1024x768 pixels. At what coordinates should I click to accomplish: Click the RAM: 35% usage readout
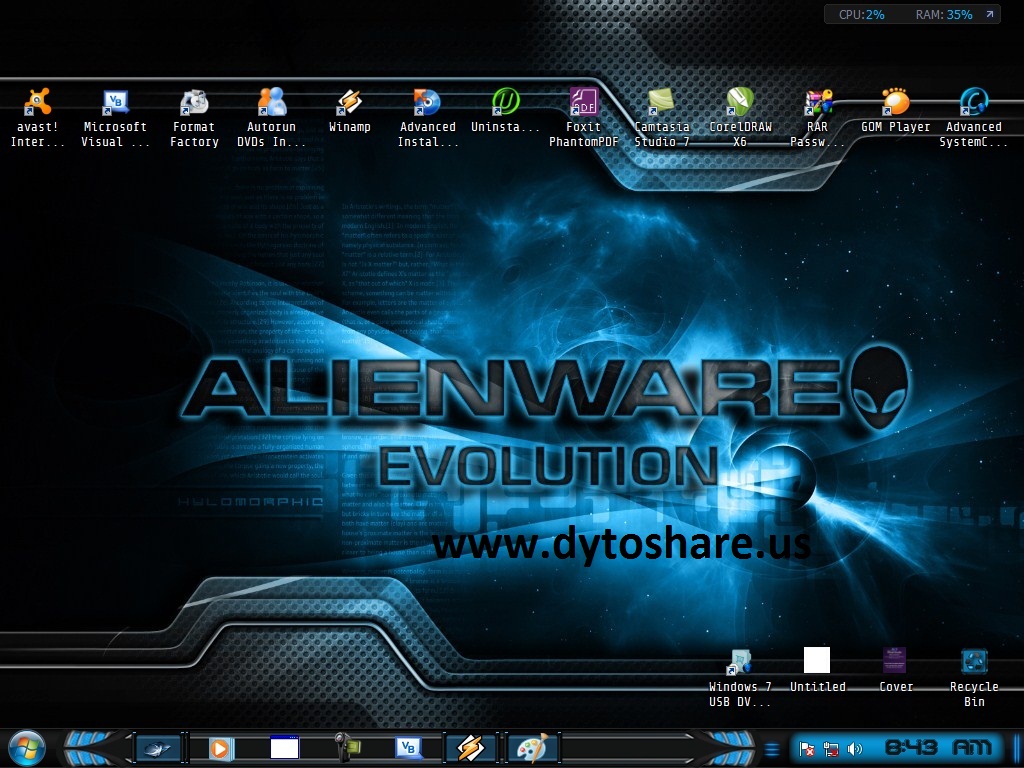(x=944, y=14)
